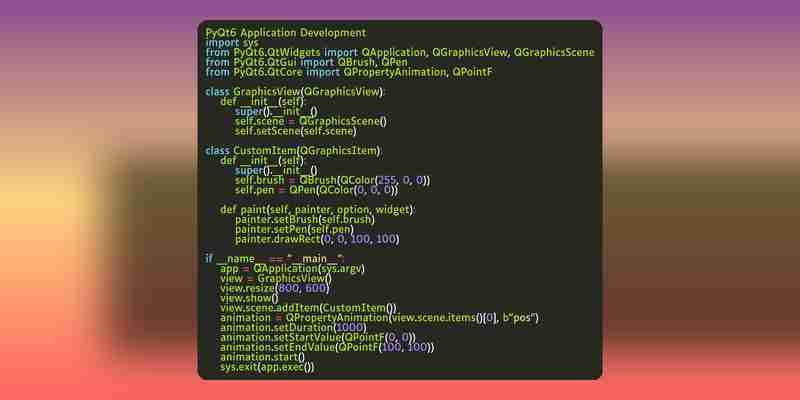Screen dimensions: 800x400
Task: Click "view = GraphicsView()" line
Action: [276, 279]
